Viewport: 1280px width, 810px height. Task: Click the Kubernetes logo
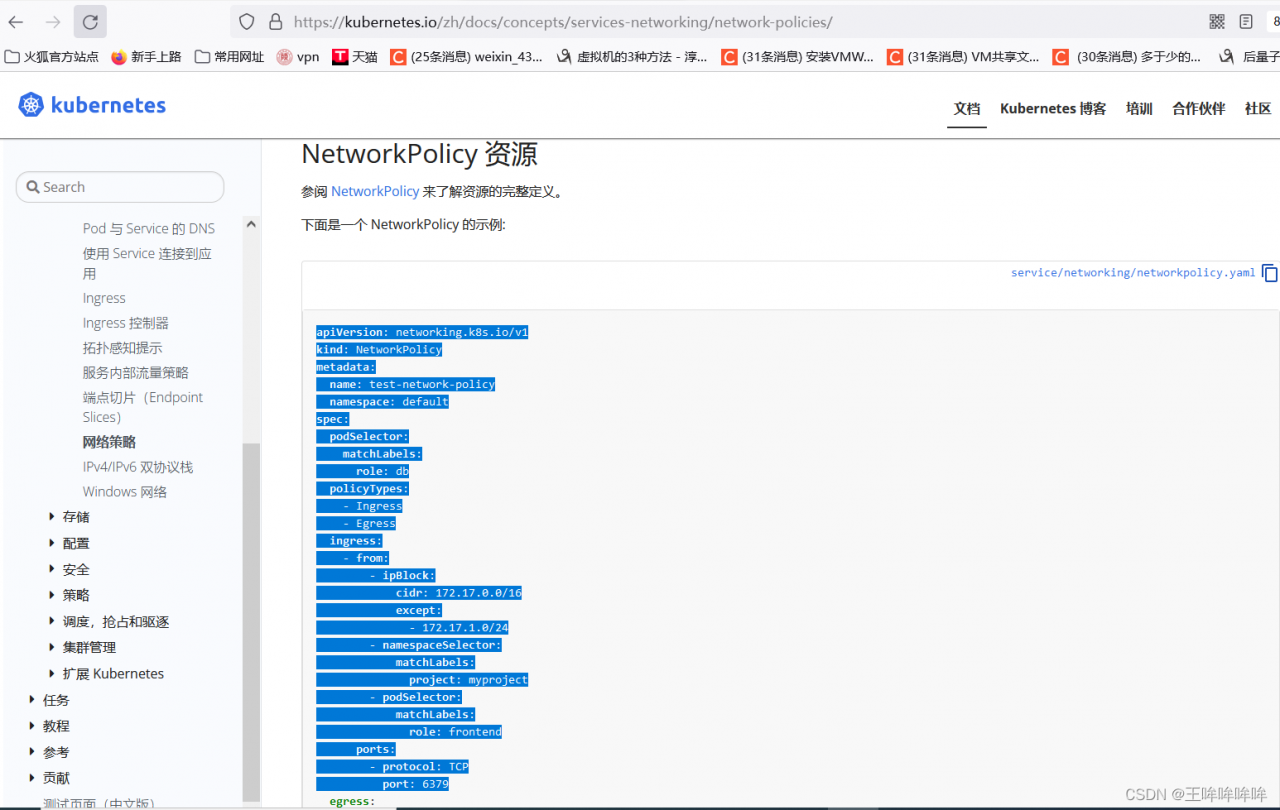click(92, 105)
